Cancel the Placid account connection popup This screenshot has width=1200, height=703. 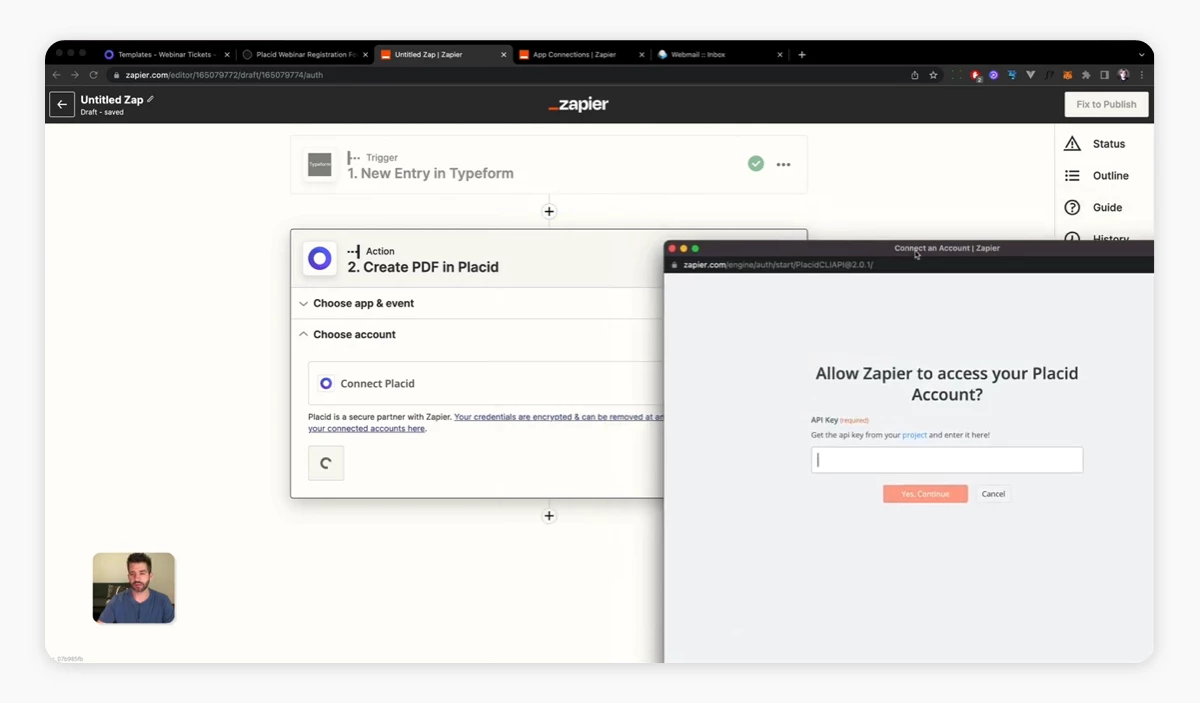(993, 494)
